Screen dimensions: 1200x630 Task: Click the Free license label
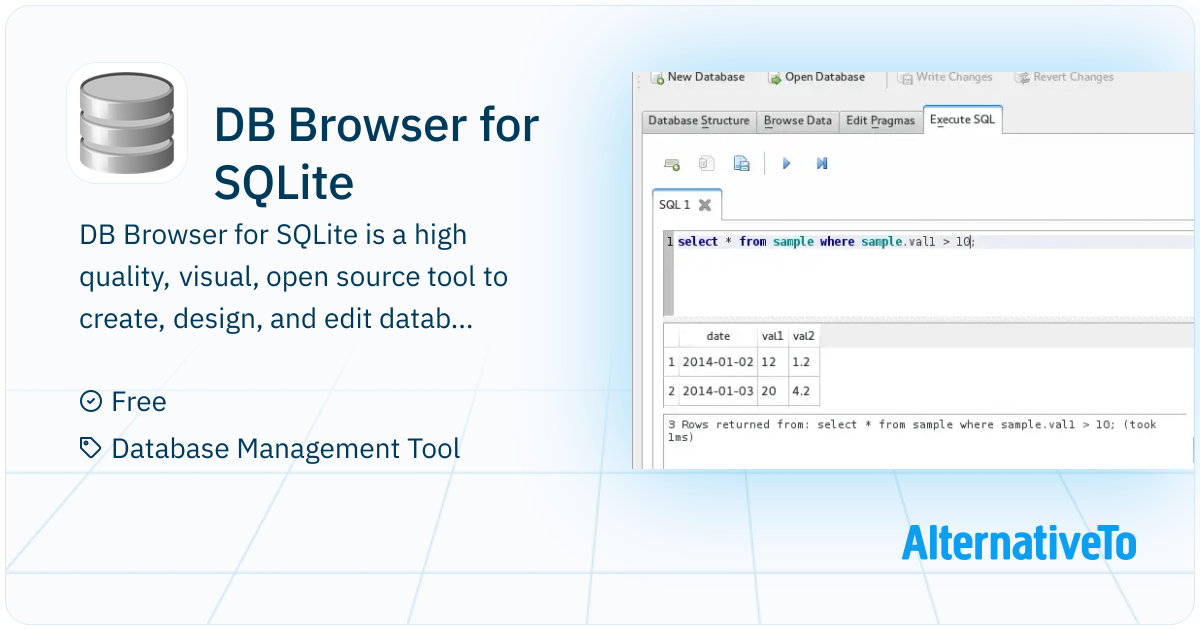[139, 402]
